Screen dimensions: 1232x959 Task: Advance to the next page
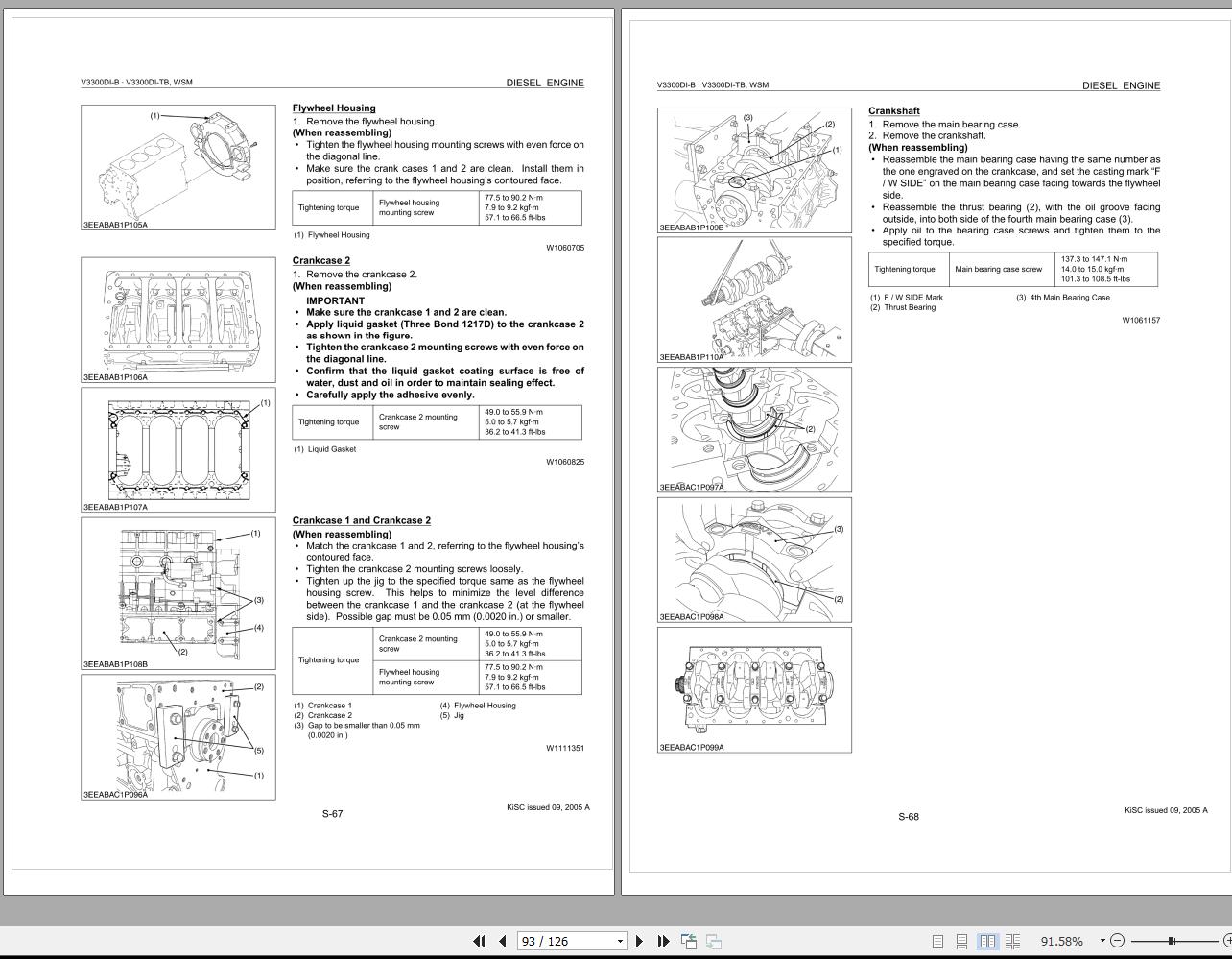pos(639,942)
